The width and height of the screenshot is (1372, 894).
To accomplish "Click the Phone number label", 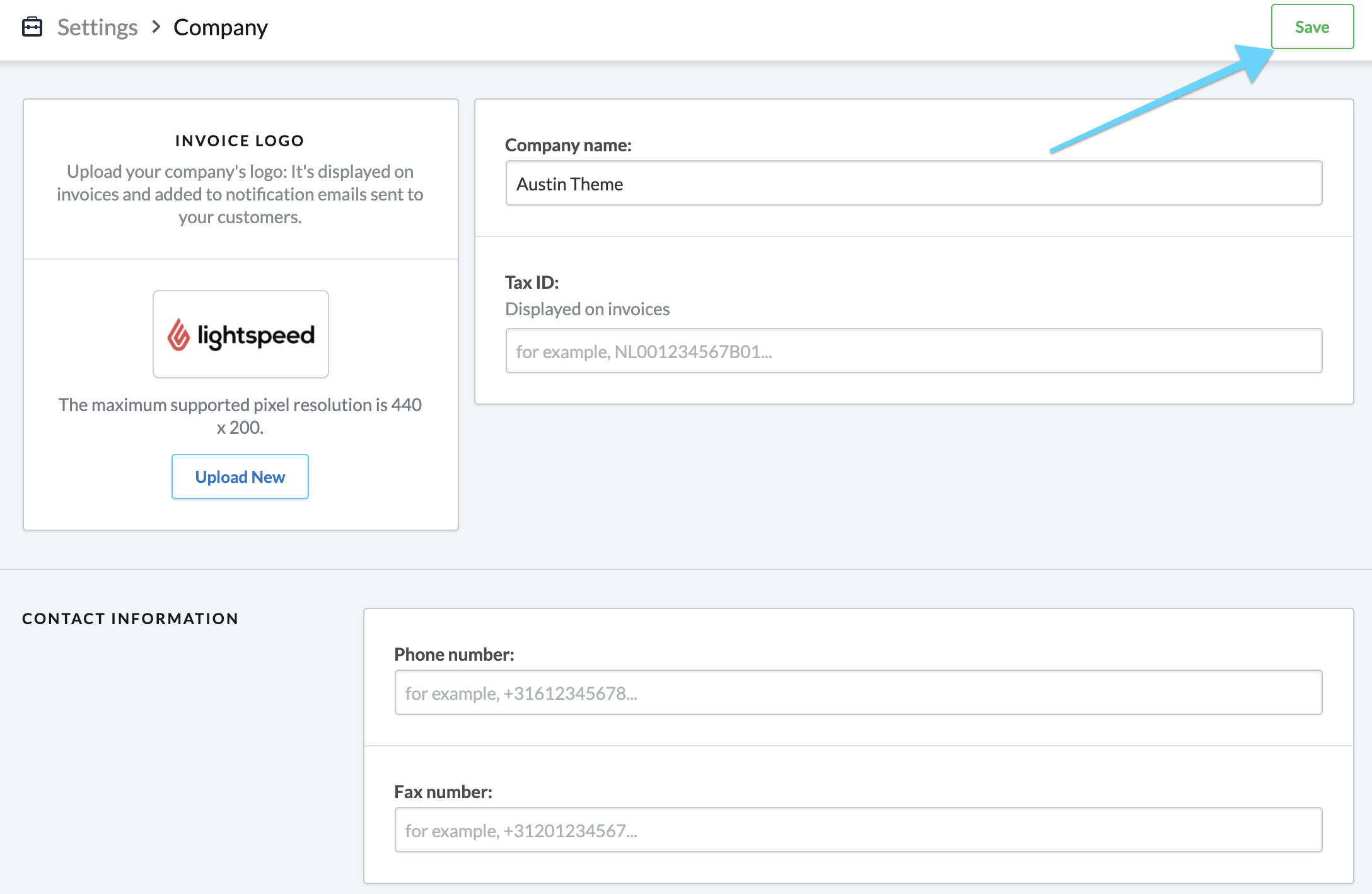I will click(x=454, y=654).
